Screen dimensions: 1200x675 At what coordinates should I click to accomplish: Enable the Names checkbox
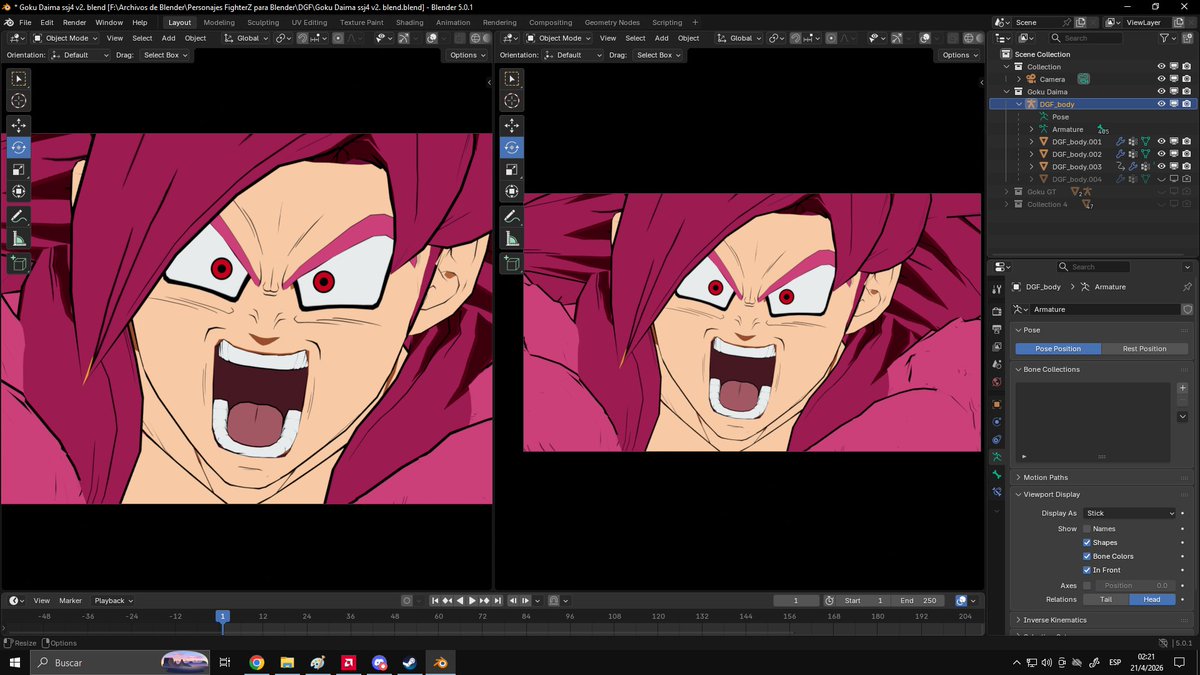point(1087,529)
